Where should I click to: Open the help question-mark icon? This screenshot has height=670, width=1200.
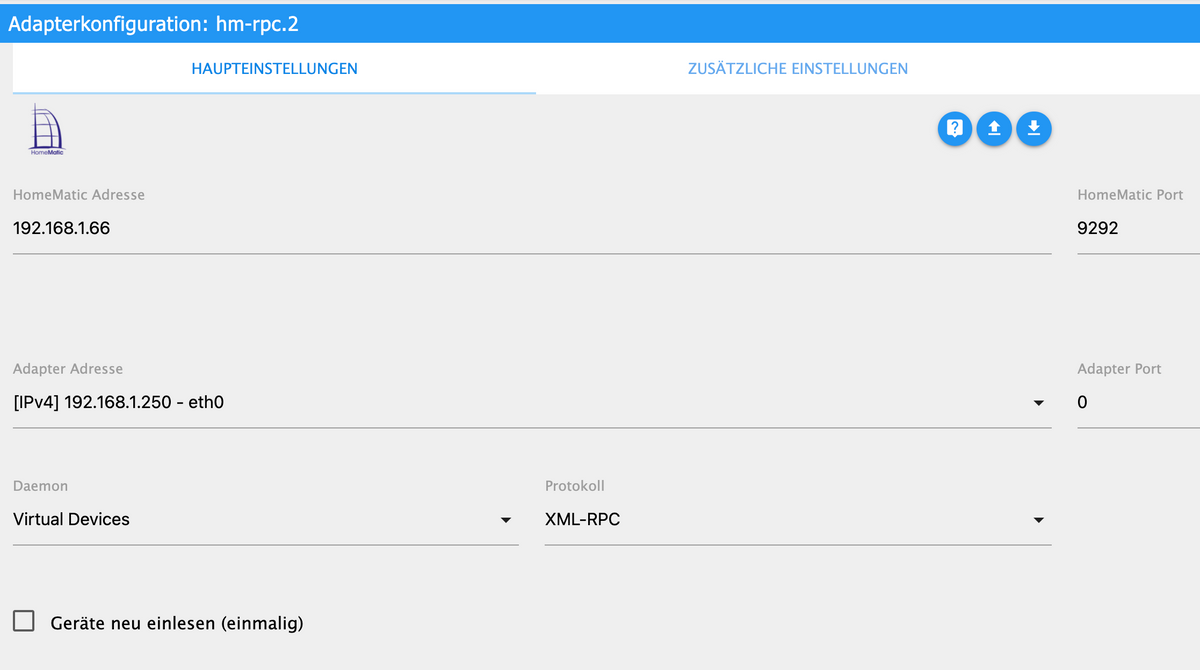[x=955, y=128]
